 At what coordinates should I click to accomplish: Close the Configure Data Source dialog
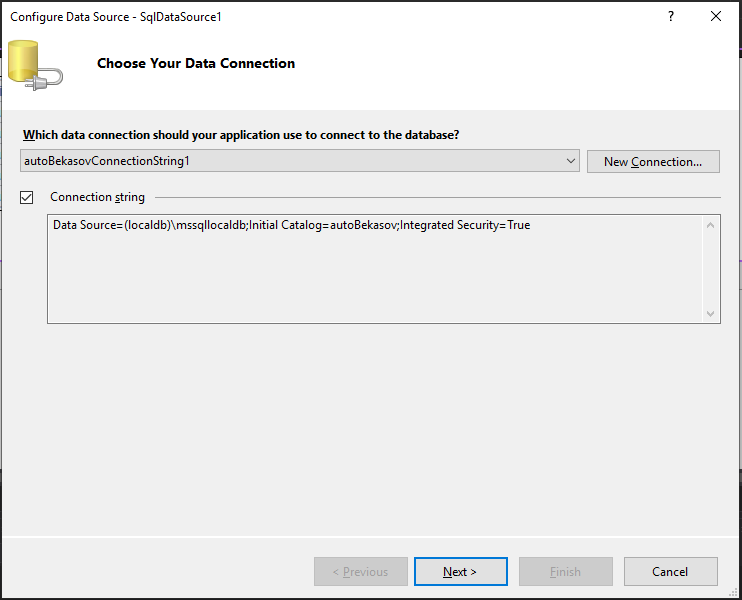(x=716, y=17)
